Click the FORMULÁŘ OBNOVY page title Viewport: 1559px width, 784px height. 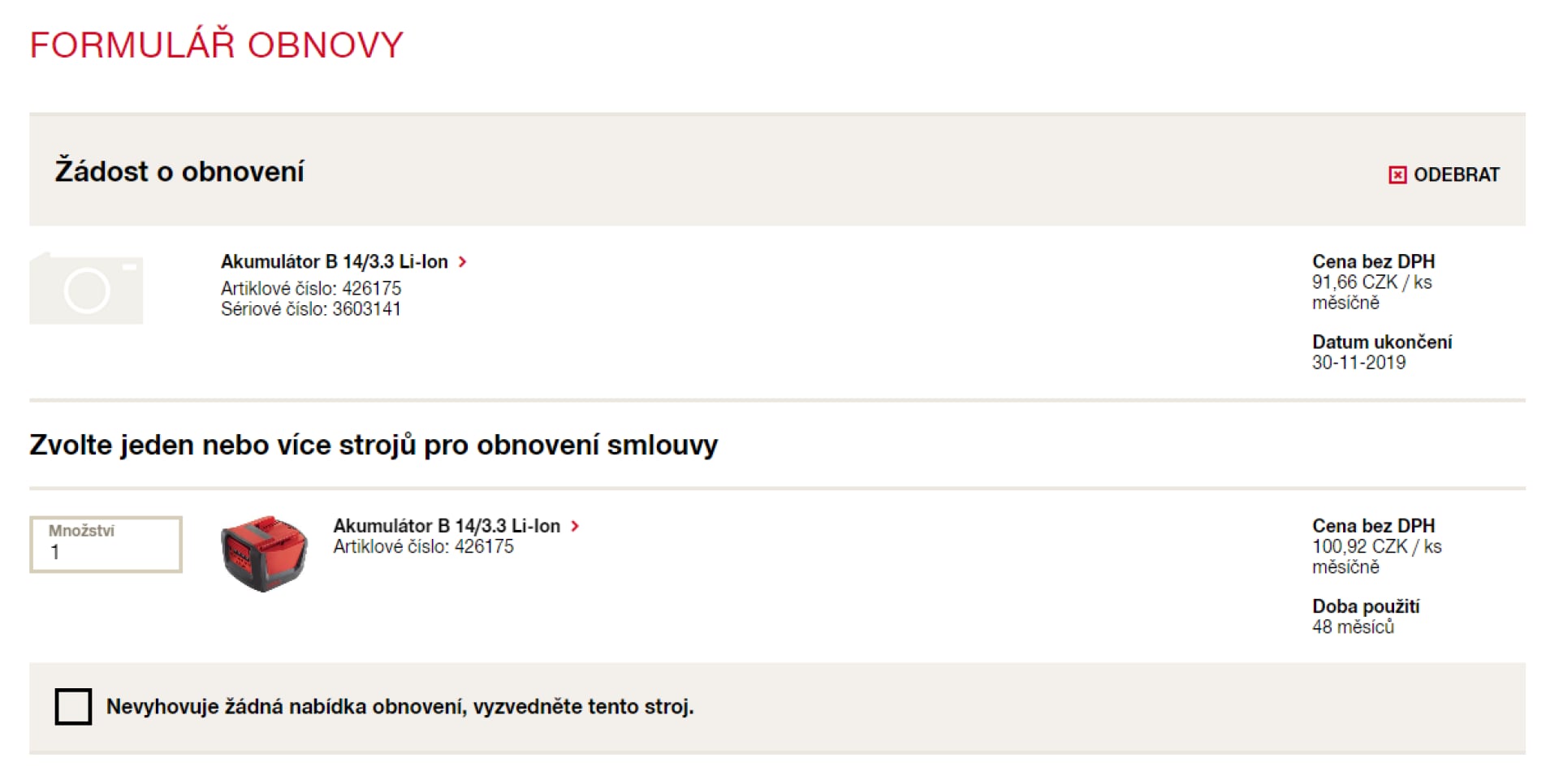click(216, 45)
